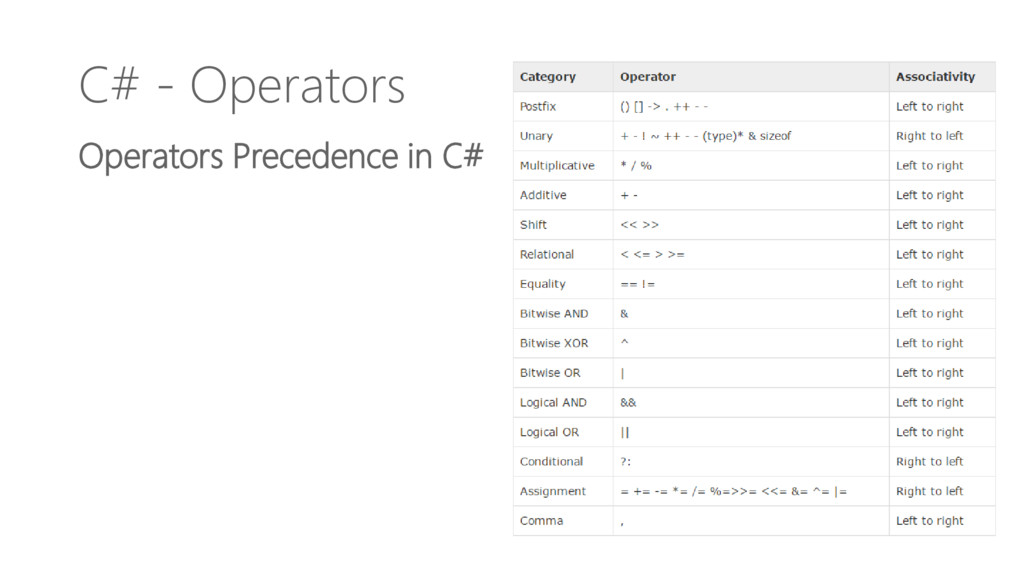Select the Shift category cell
This screenshot has height=576, width=1024.
(x=563, y=225)
